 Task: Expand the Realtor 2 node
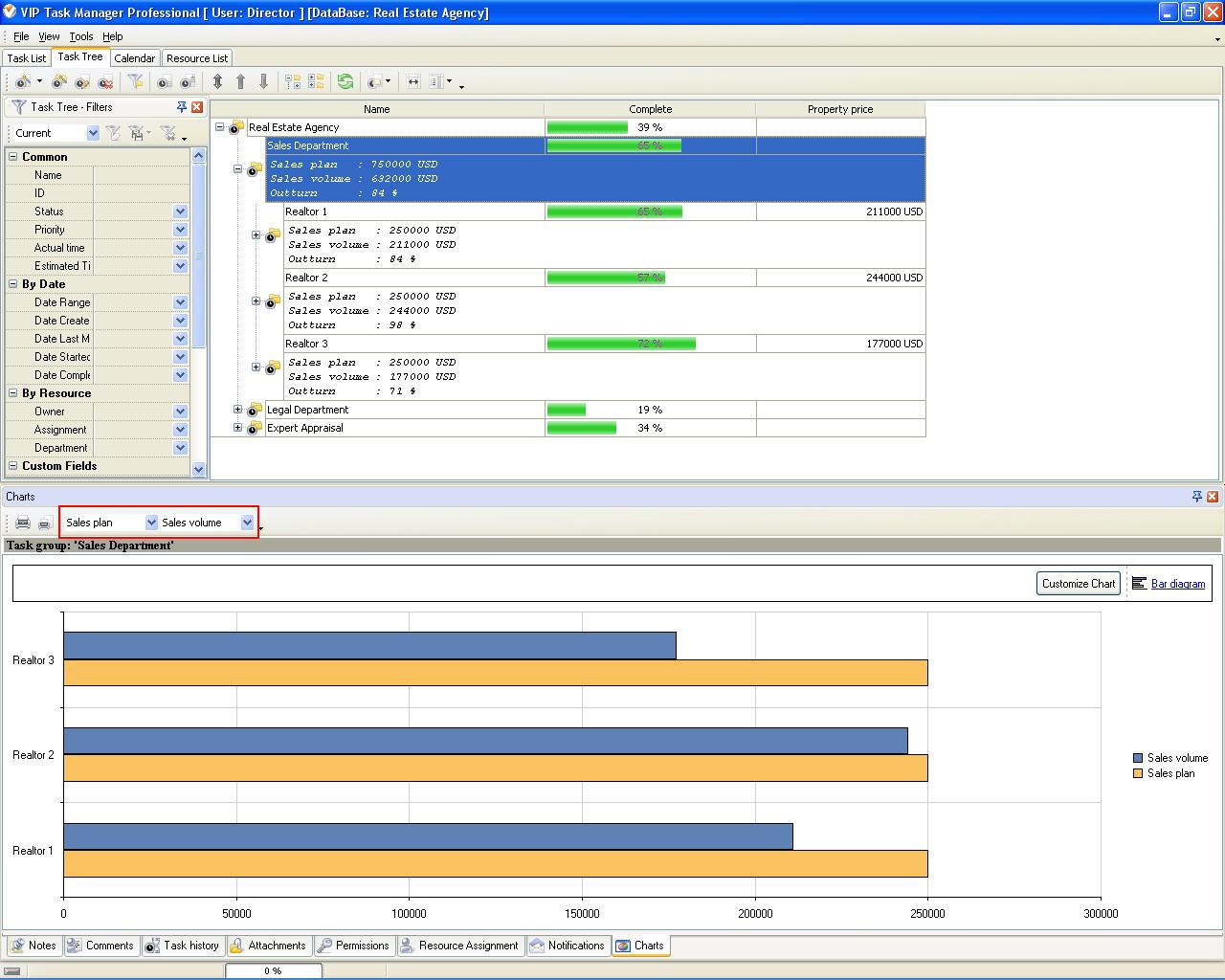pos(256,301)
